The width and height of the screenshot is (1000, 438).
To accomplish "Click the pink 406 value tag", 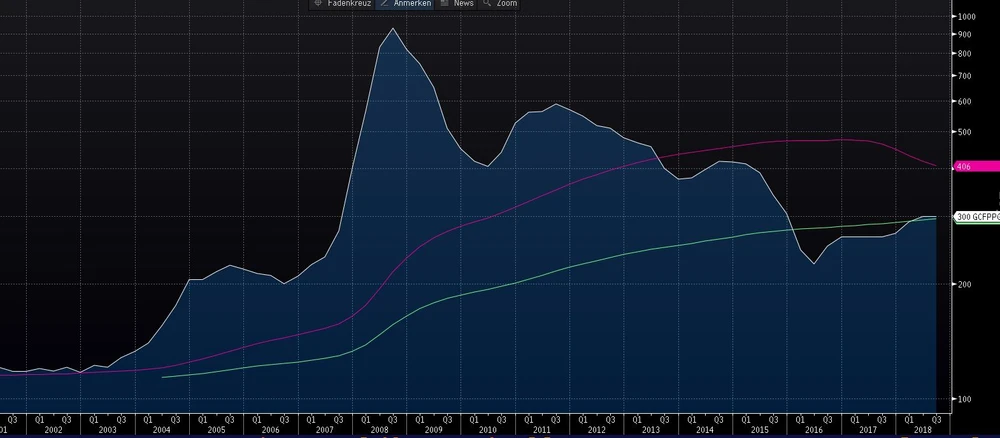I will click(x=966, y=167).
